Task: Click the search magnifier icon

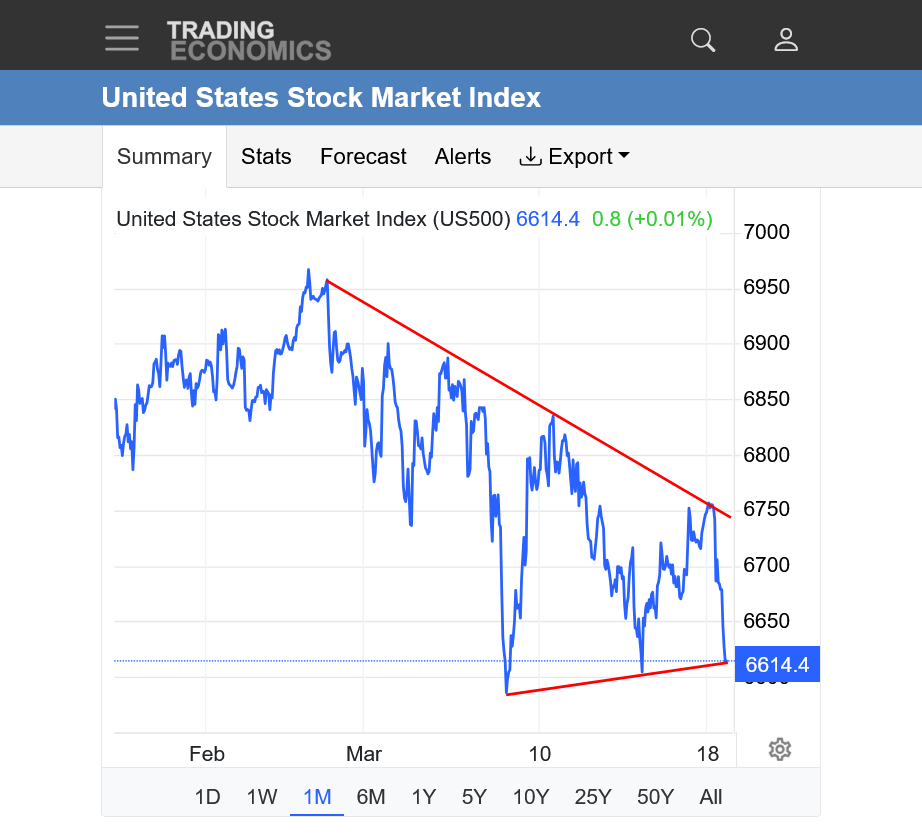Action: pos(703,39)
